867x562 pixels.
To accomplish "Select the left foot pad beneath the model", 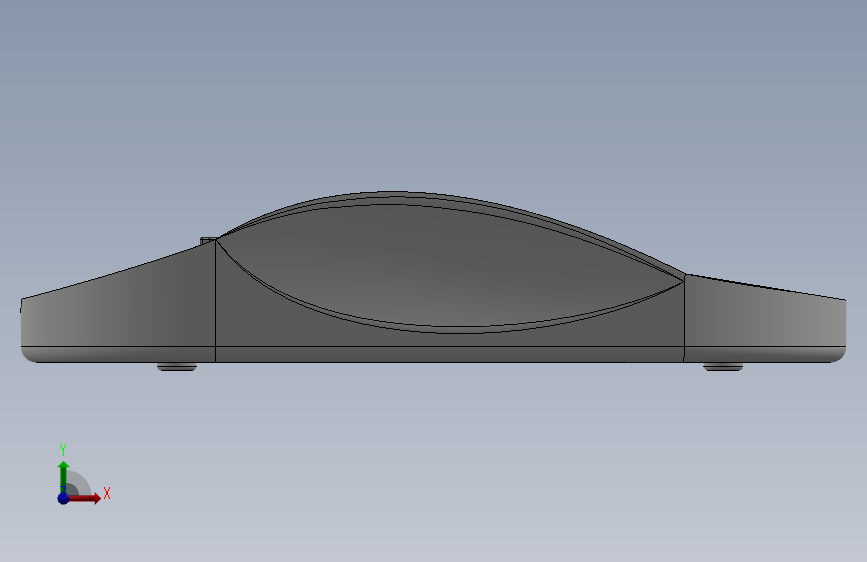I will [177, 367].
